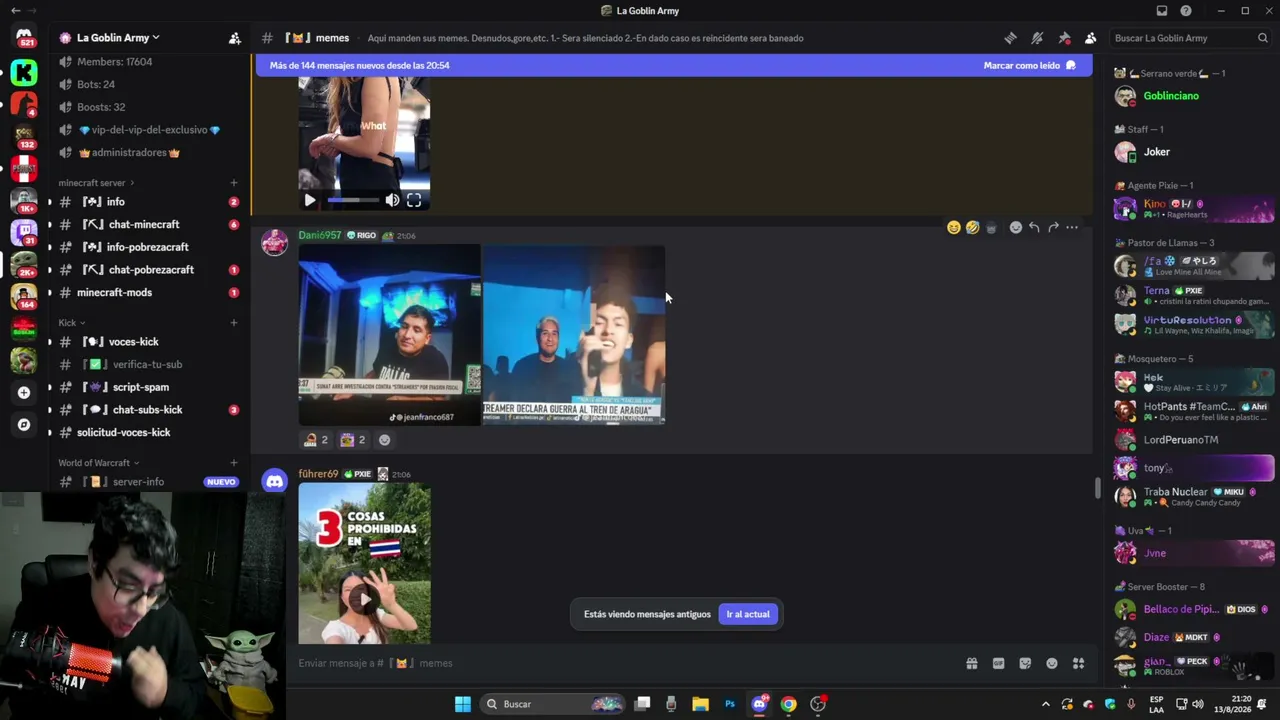Open the sticker picker
The width and height of the screenshot is (1280, 720).
coord(1025,663)
